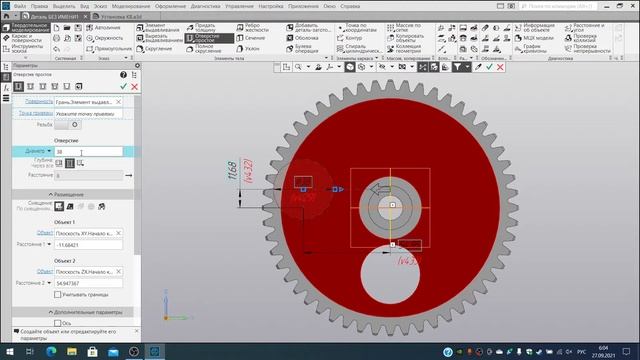Activate Отверстие простое hole command
The height and width of the screenshot is (360, 640).
[209, 38]
